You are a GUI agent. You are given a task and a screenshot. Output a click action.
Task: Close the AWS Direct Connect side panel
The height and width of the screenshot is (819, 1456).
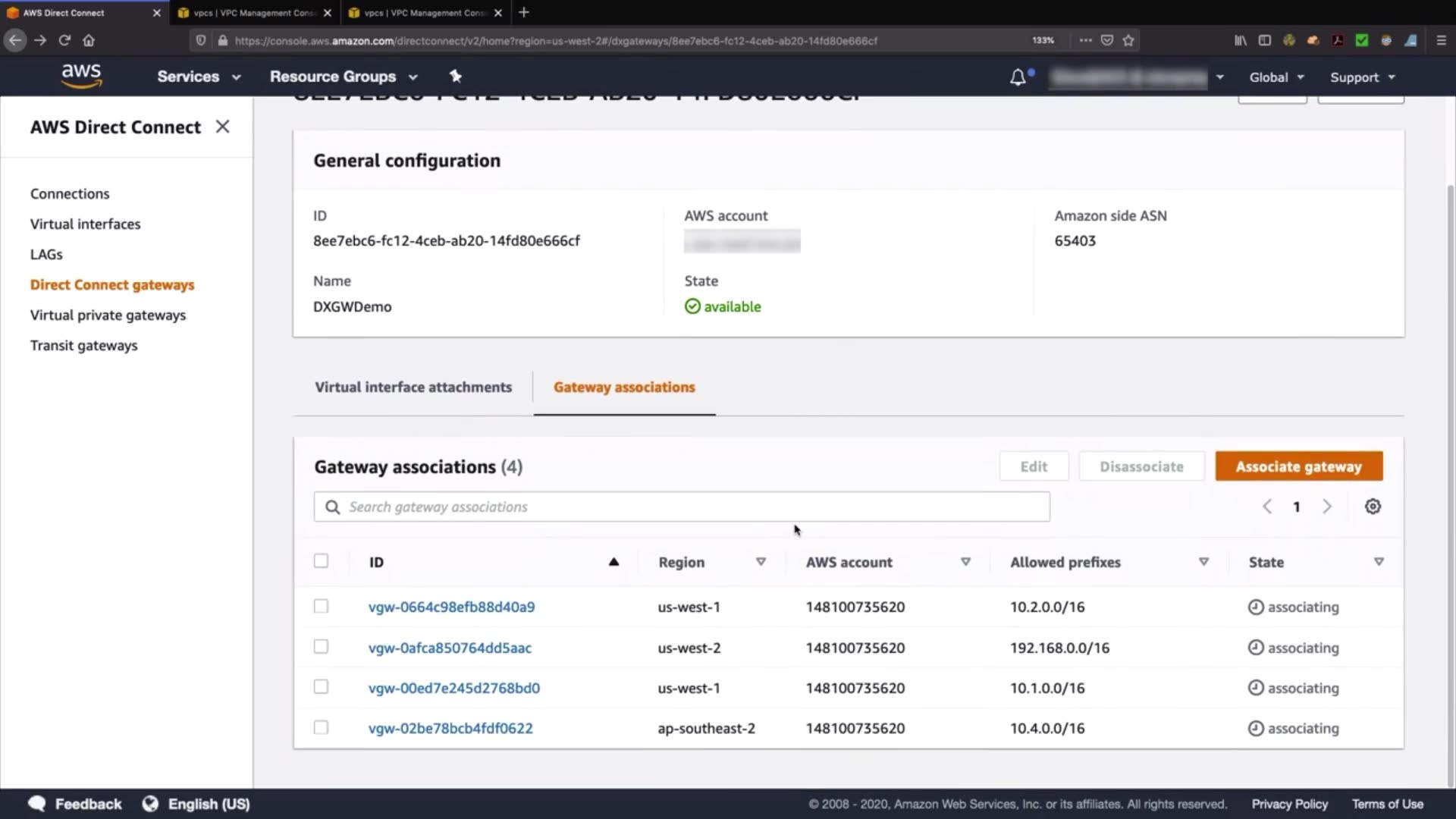[x=222, y=127]
